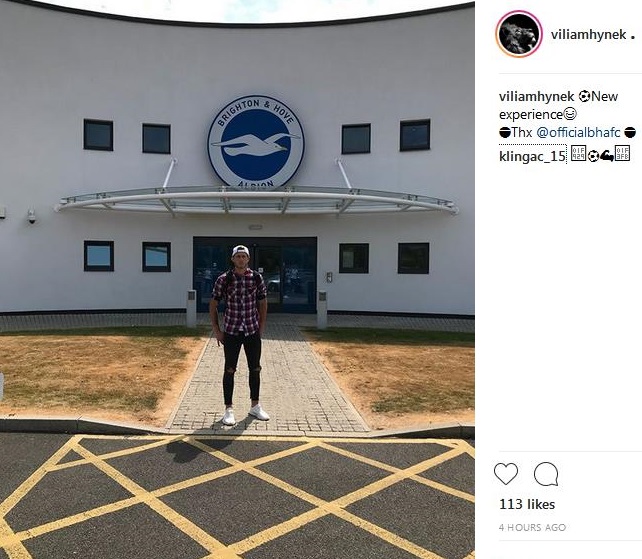This screenshot has width=642, height=559.
Task: Click the smiley emoji after experience
Action: (570, 114)
